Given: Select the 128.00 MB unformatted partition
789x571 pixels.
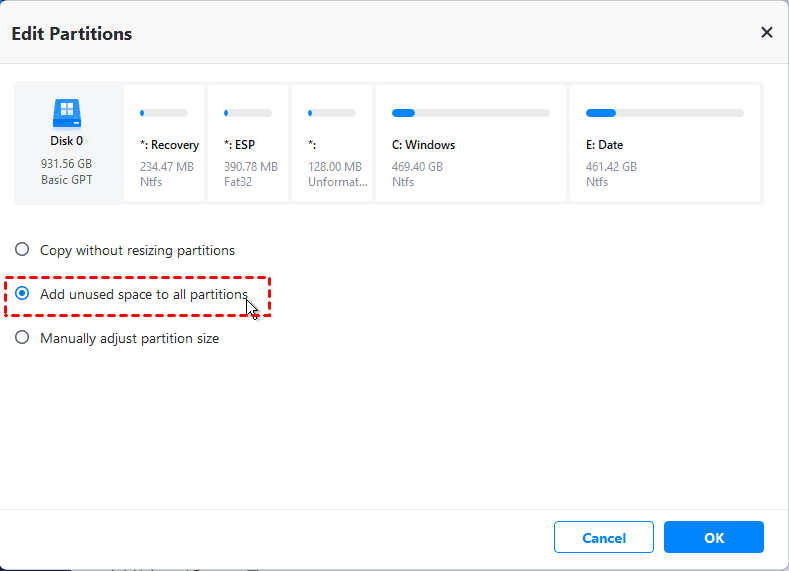Looking at the screenshot, I should (x=332, y=143).
